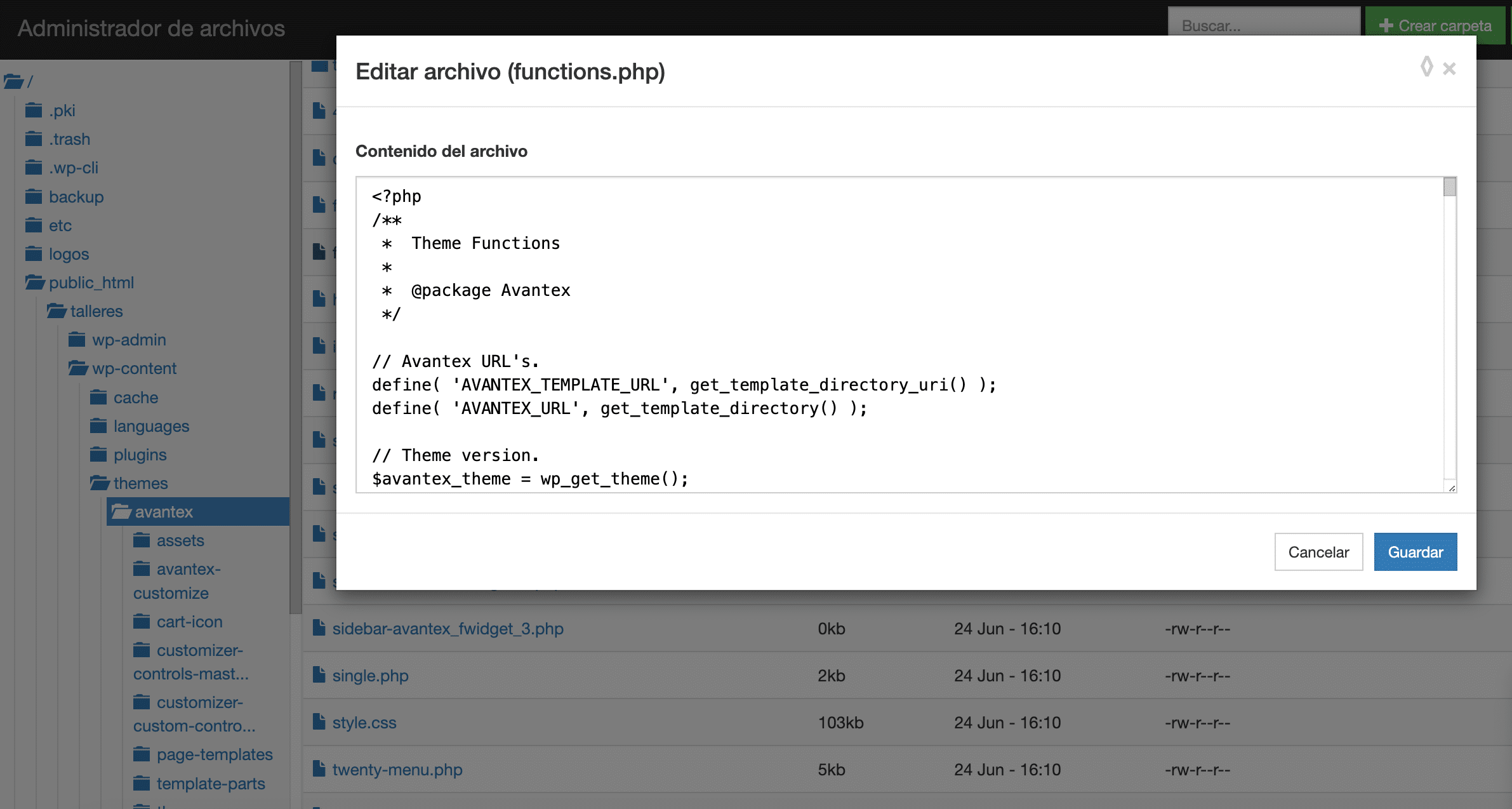Open the assets folder icon
The height and width of the screenshot is (809, 1512).
point(142,540)
